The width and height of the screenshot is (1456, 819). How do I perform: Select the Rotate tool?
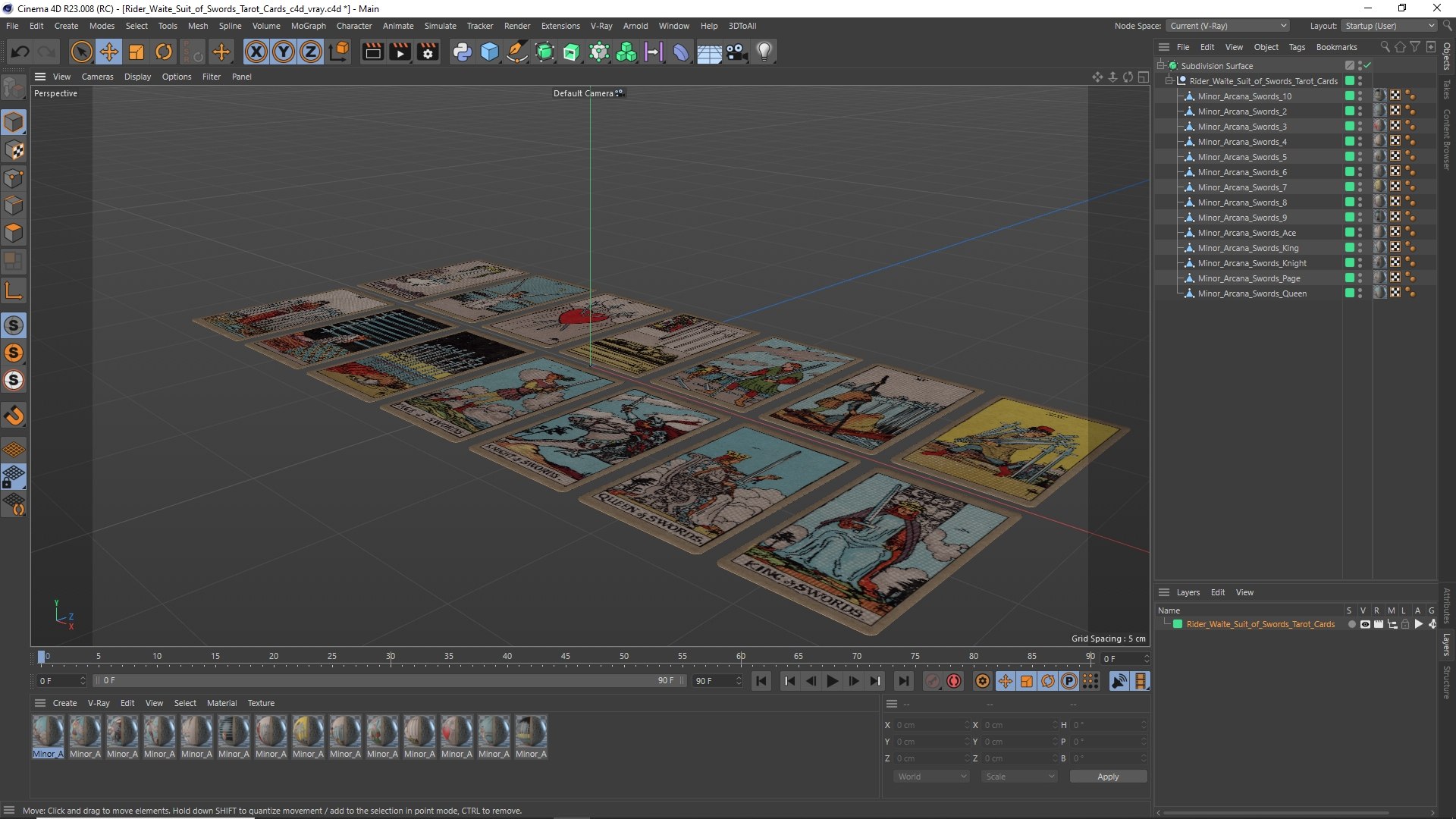[x=164, y=52]
